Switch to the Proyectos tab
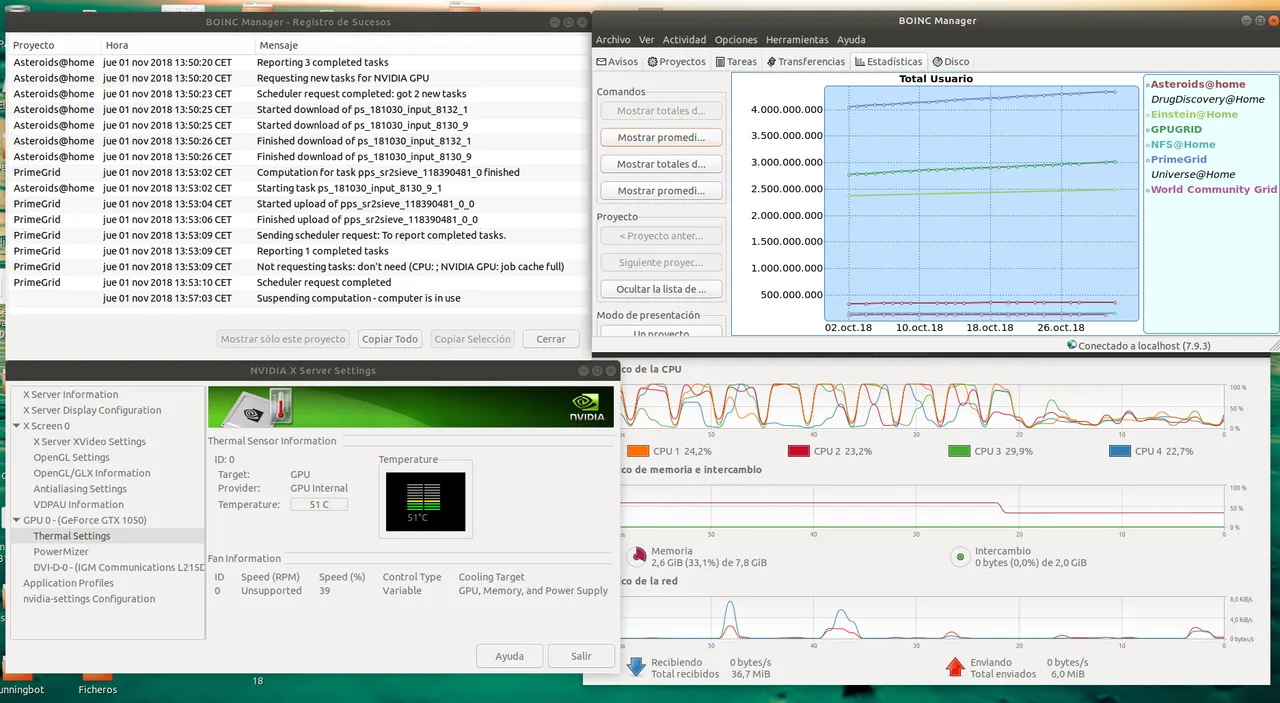The width and height of the screenshot is (1280, 703). point(677,62)
